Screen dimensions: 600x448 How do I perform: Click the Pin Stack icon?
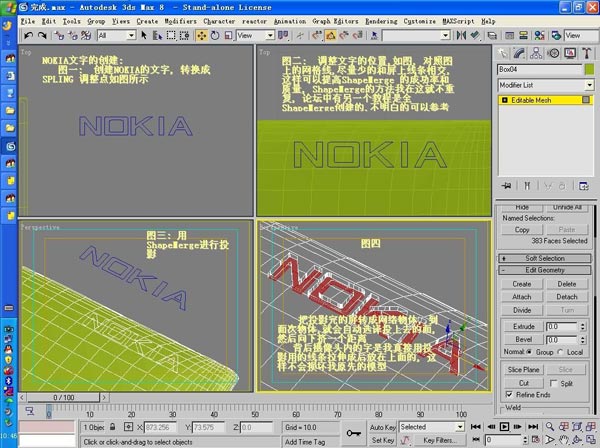pos(506,186)
